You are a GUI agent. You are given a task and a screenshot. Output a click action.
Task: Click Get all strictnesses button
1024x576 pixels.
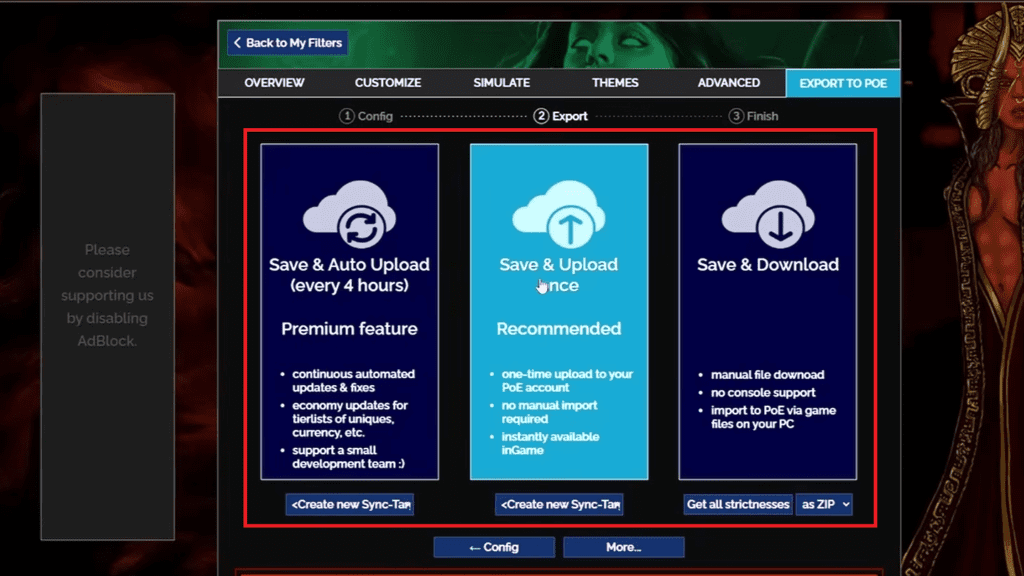tap(738, 504)
